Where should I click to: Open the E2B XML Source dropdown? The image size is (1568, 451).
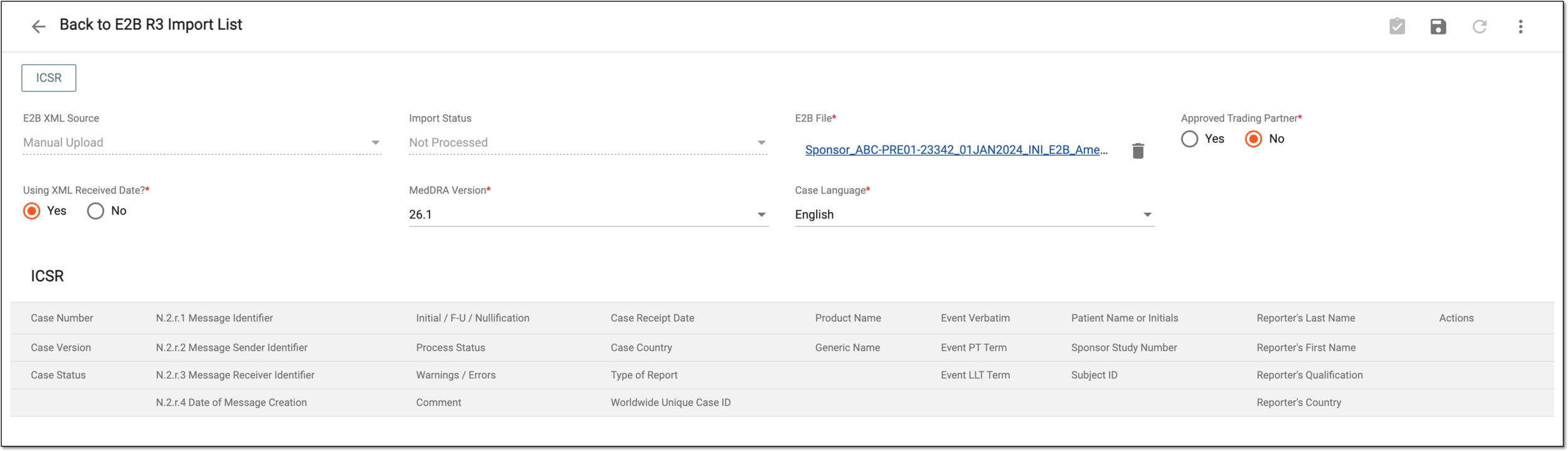pos(202,143)
